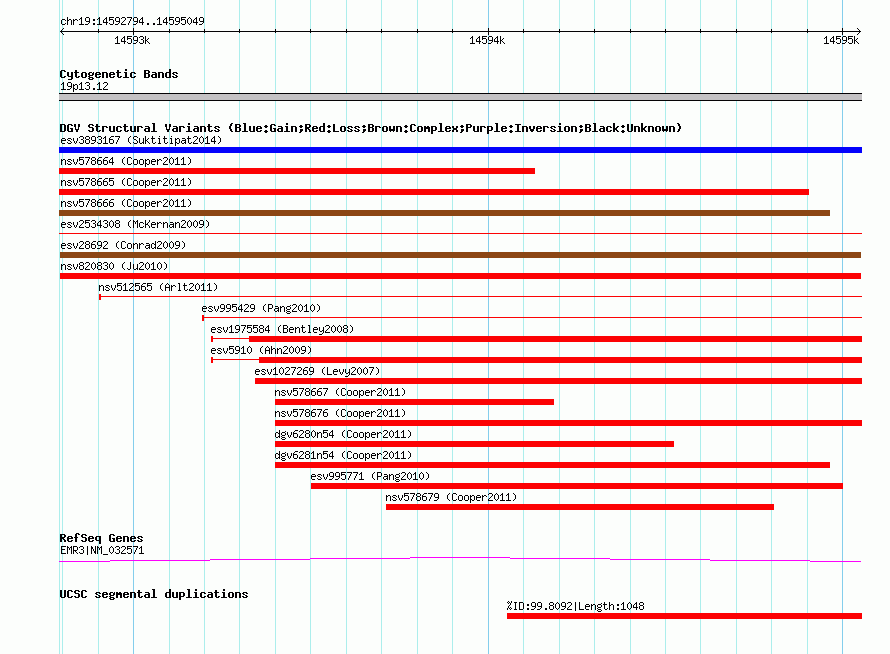Click the esv28692 (Conrad2009) variant label
The image size is (890, 654).
point(123,245)
